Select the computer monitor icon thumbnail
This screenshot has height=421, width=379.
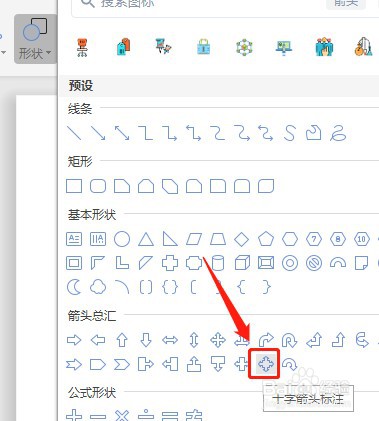coord(284,48)
